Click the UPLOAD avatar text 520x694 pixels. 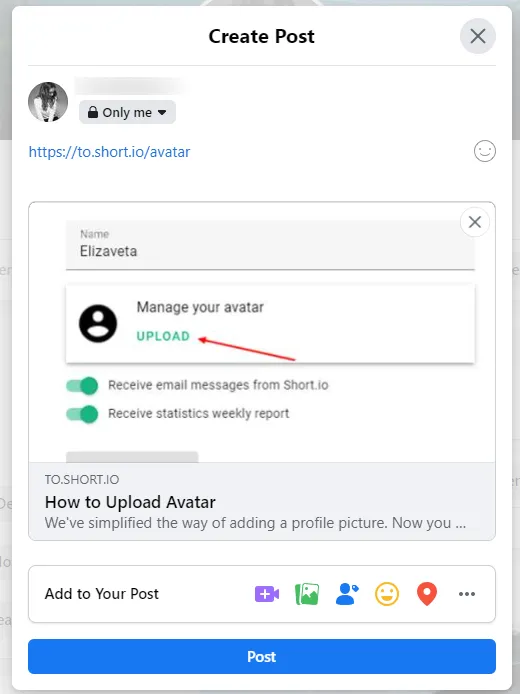coord(163,336)
